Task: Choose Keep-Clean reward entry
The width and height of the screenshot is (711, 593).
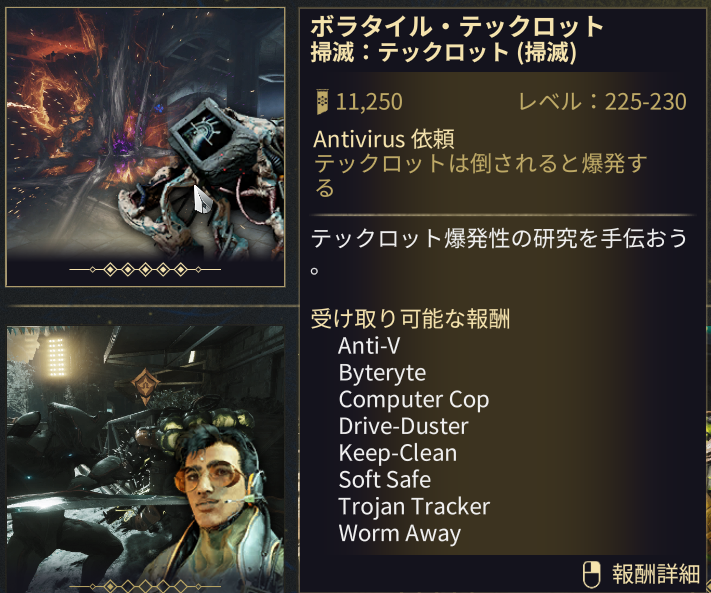Action: click(x=398, y=453)
